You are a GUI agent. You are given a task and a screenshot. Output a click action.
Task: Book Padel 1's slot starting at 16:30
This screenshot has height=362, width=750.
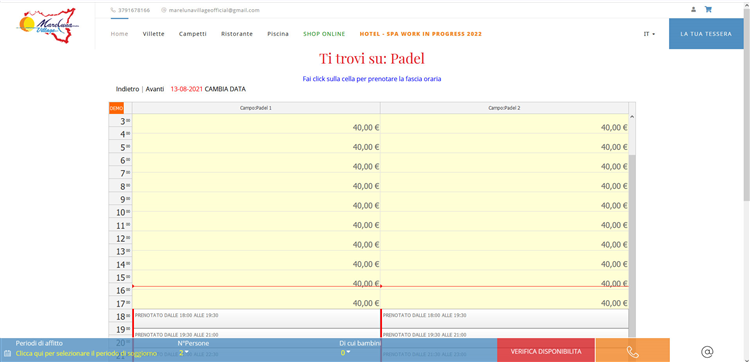256,299
